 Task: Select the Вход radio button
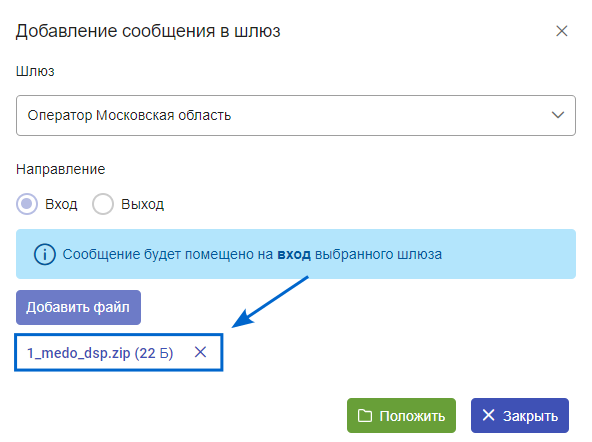pos(27,204)
